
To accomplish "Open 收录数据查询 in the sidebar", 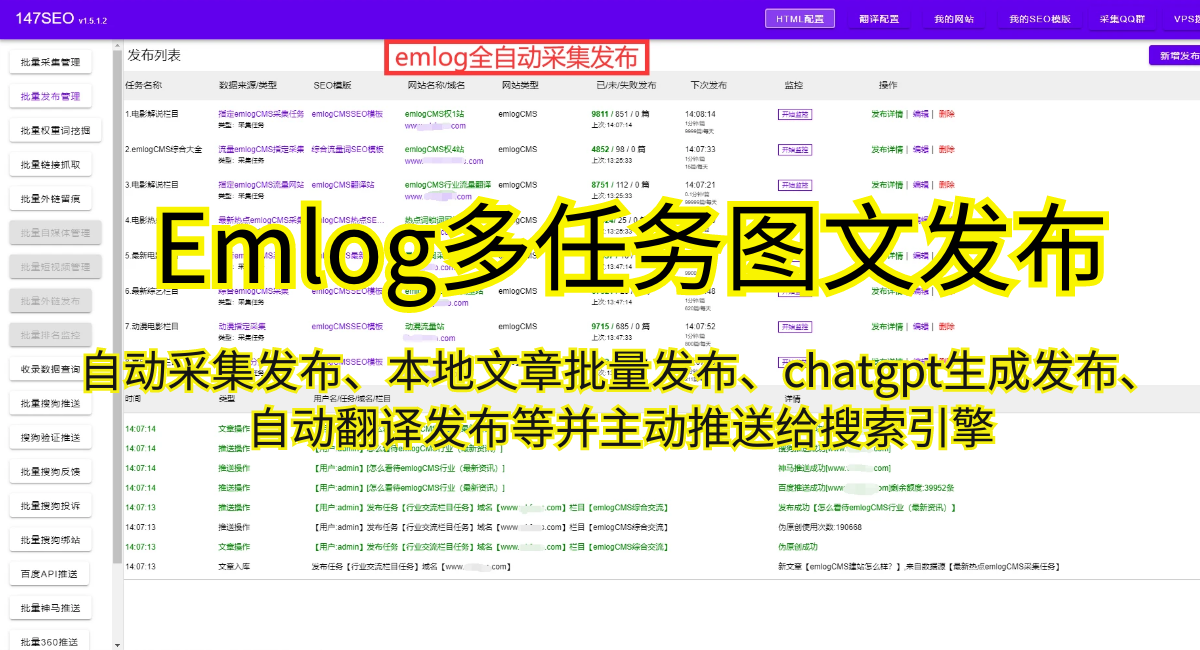I will click(x=50, y=369).
